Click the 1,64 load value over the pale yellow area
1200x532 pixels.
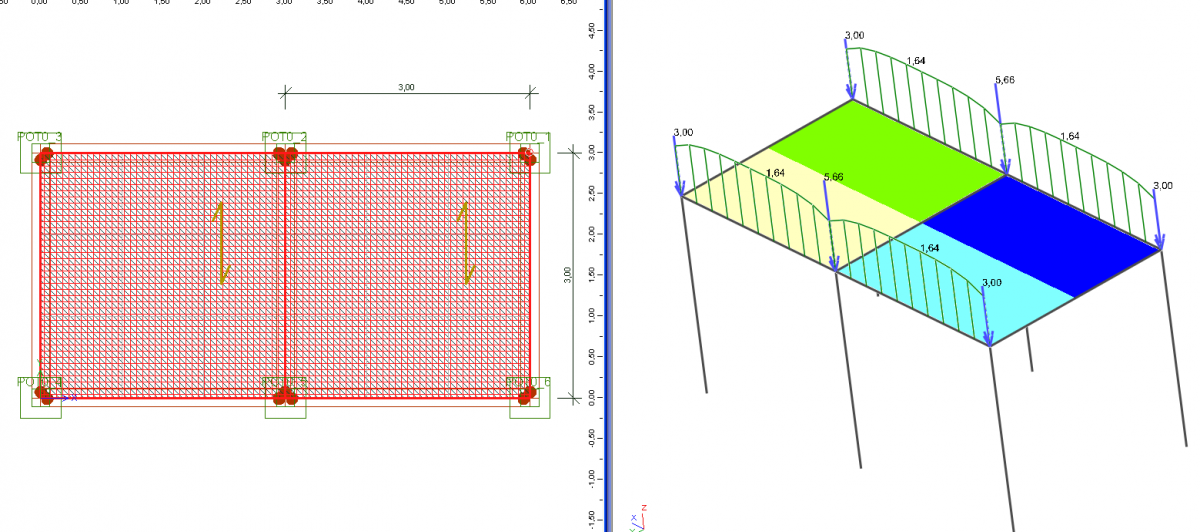(775, 174)
